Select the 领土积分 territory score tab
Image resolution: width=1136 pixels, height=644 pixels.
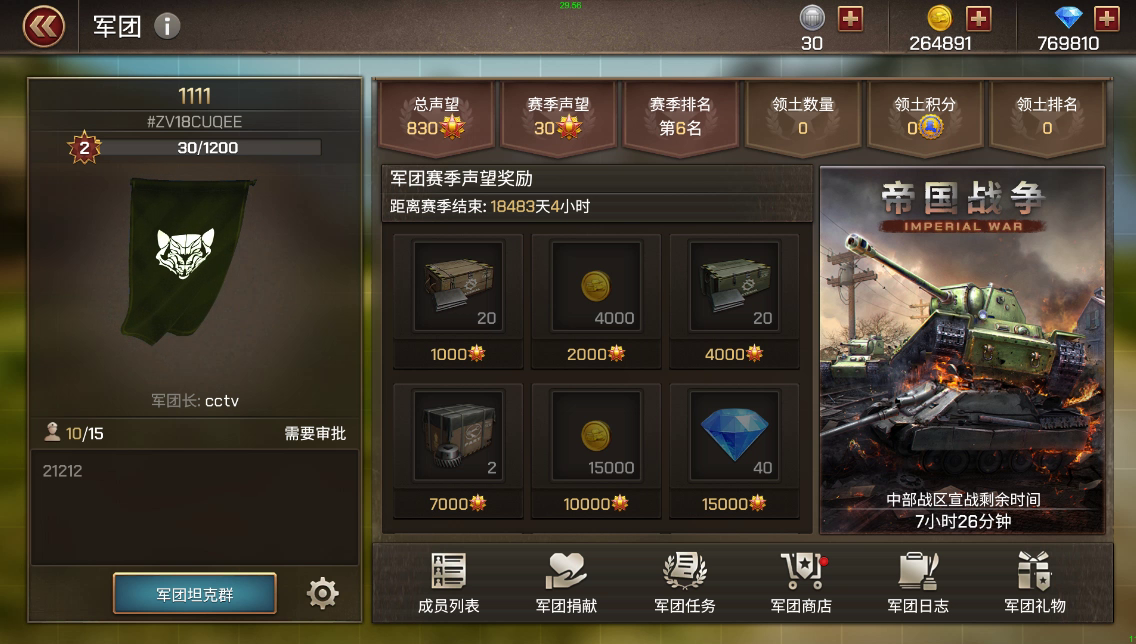pyautogui.click(x=924, y=116)
